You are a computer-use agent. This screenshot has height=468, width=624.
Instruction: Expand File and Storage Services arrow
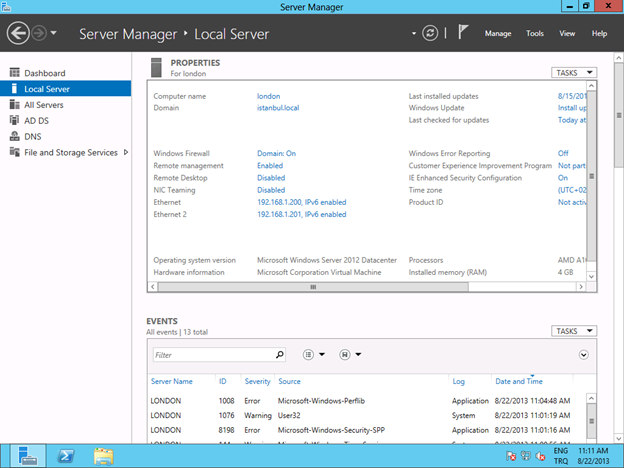(126, 152)
